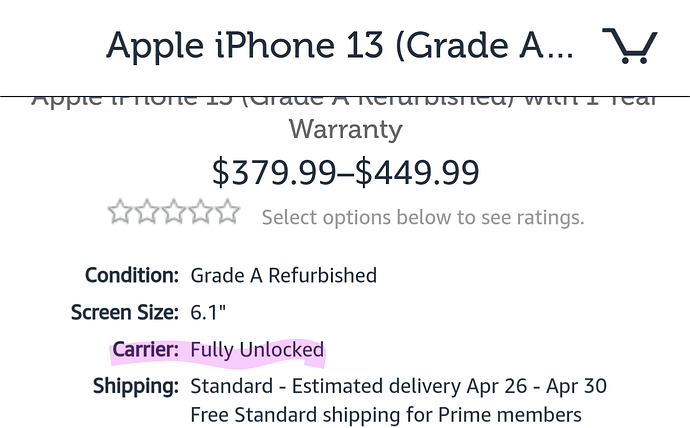Click the Condition label

[132, 275]
